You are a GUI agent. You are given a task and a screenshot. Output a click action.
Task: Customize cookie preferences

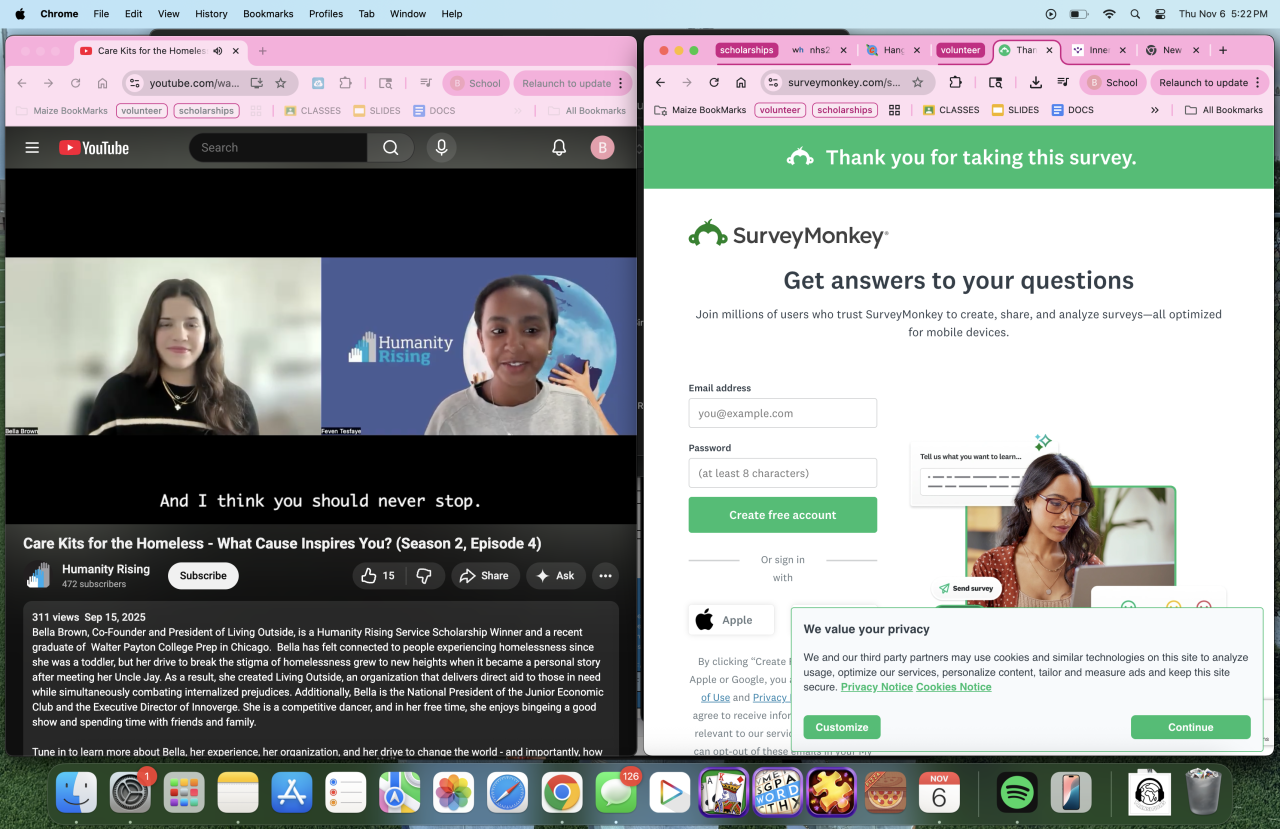tap(842, 727)
